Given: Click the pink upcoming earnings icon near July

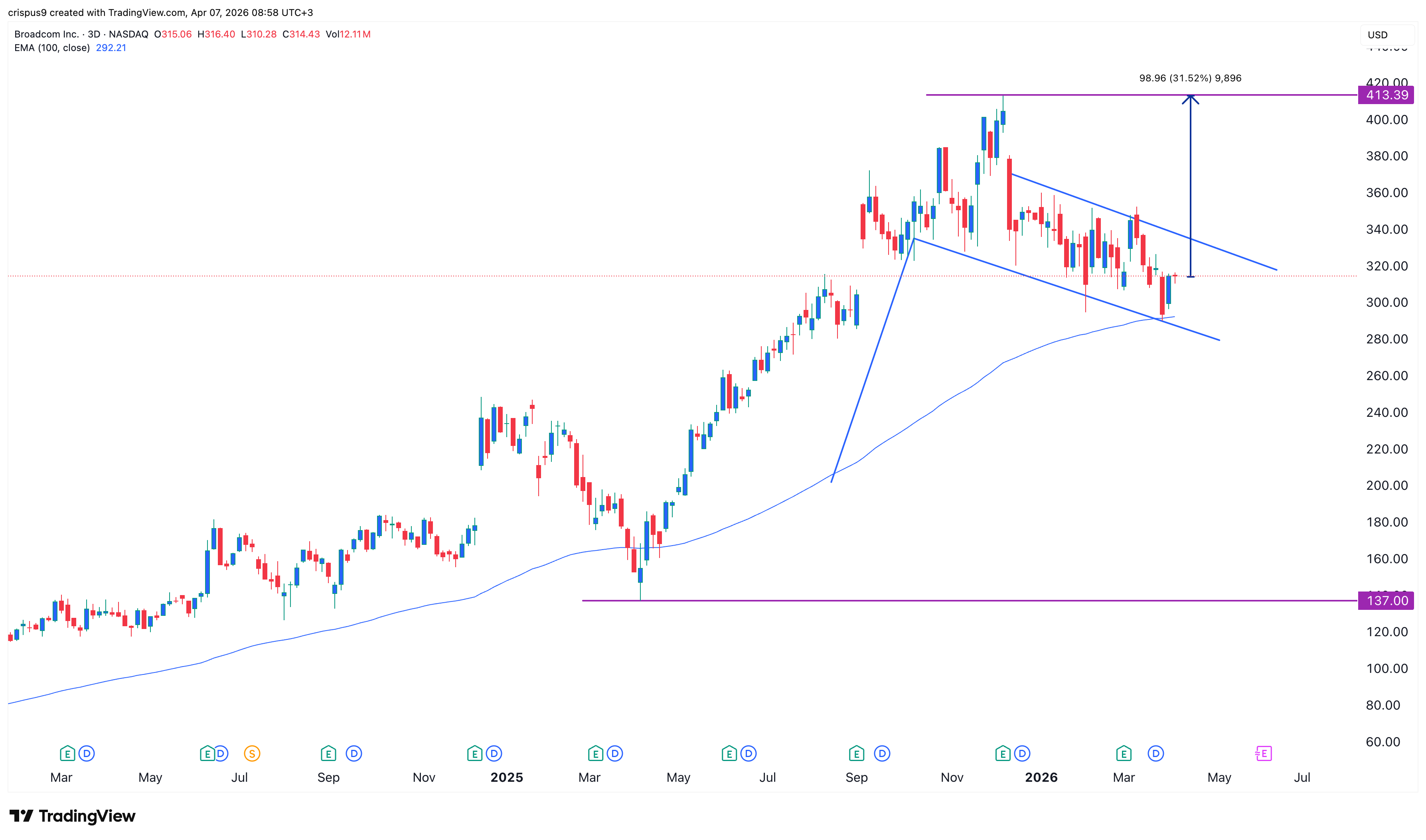Looking at the screenshot, I should coord(1264,753).
